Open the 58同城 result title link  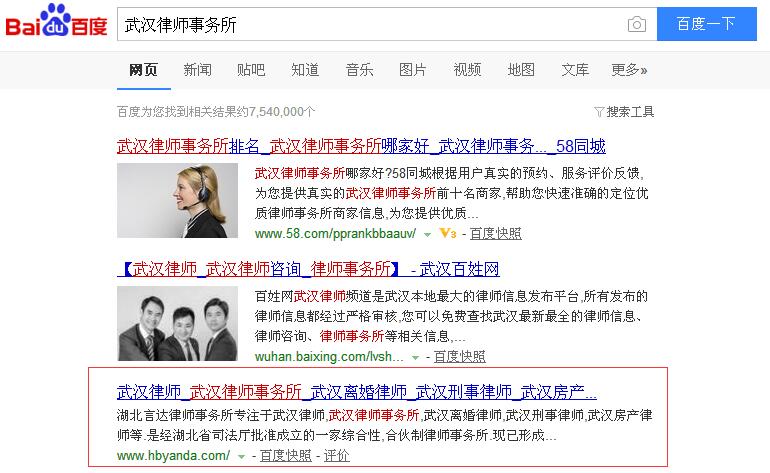[361, 146]
